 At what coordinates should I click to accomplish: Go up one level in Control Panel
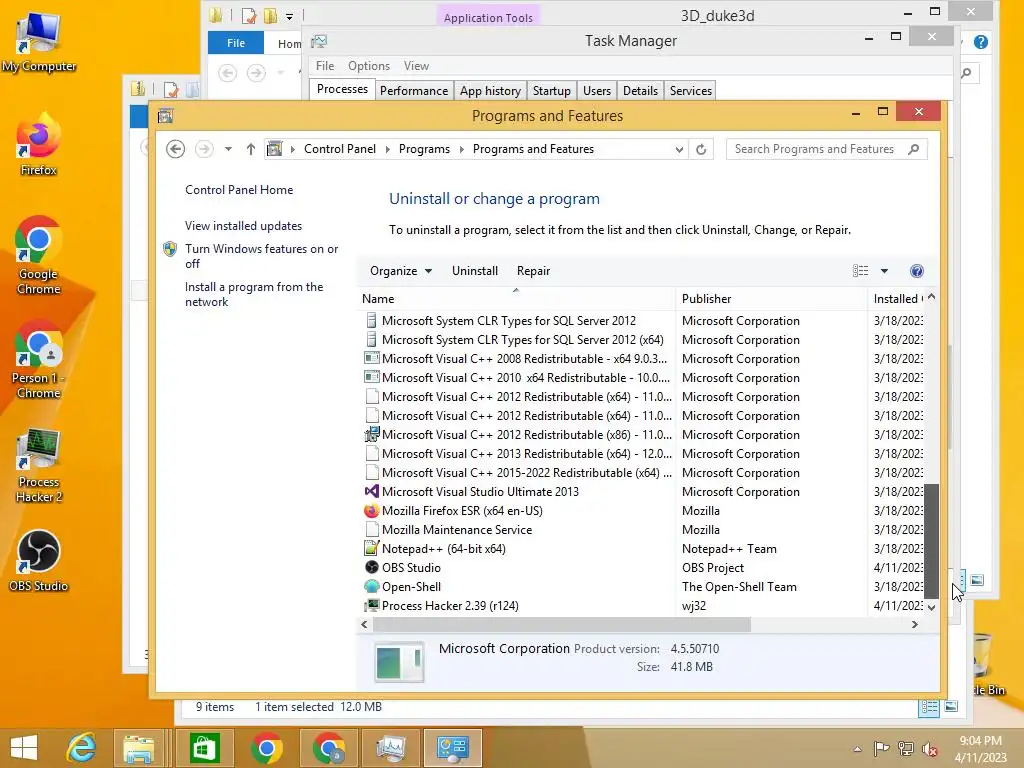pyautogui.click(x=251, y=149)
